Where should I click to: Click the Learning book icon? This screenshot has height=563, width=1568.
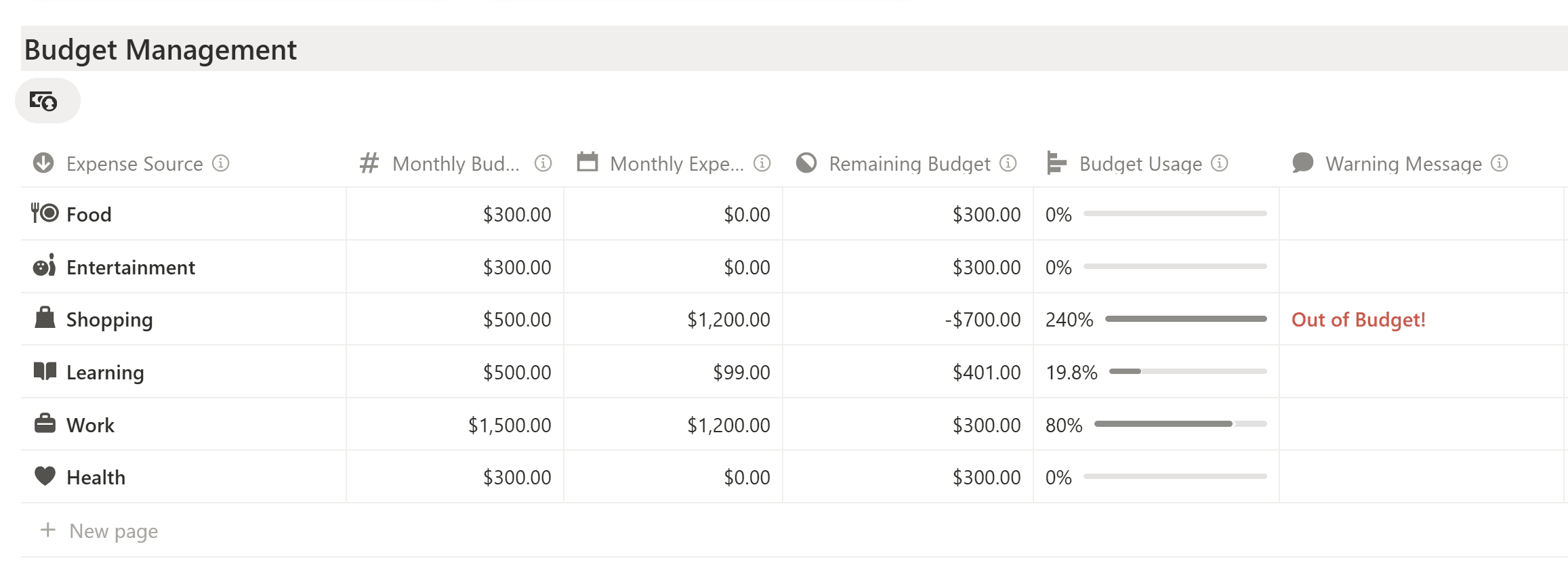(x=45, y=371)
